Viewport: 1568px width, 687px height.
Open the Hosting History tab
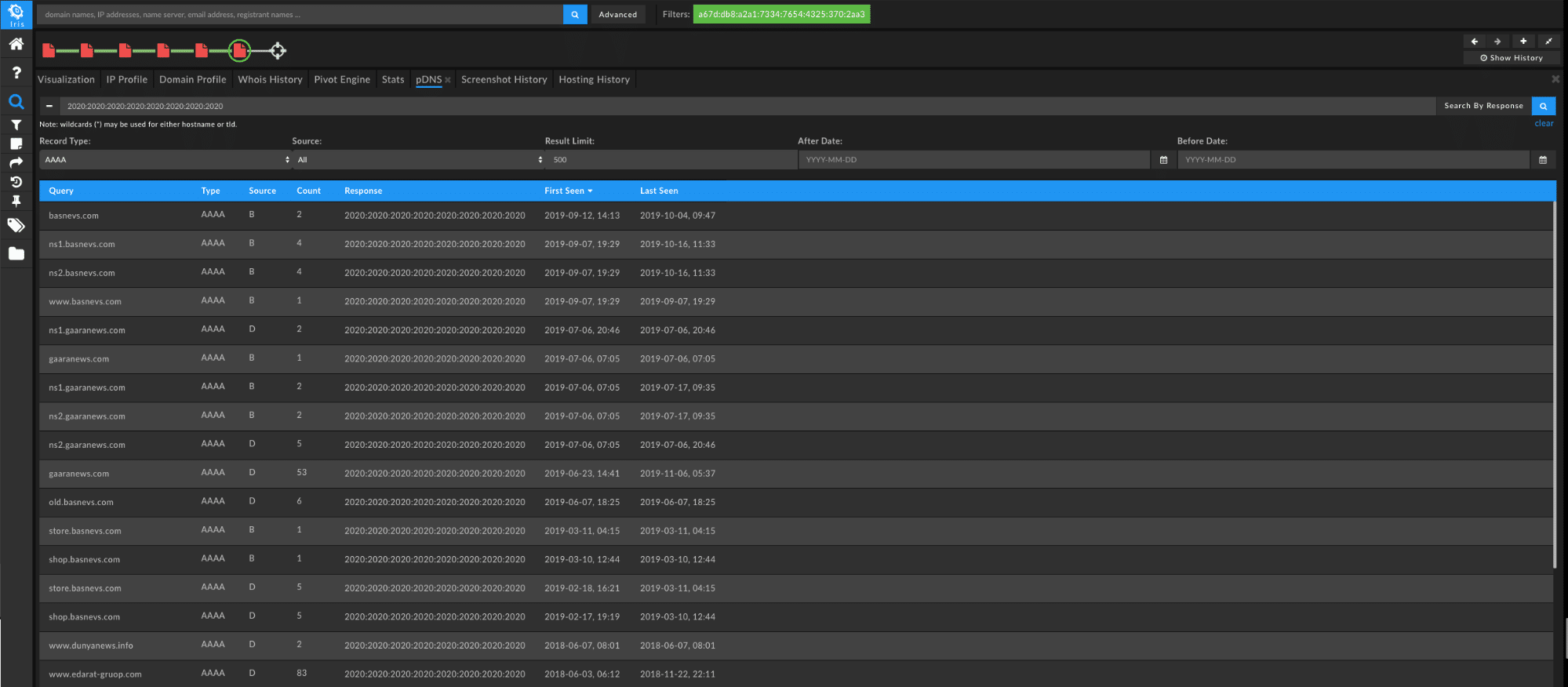[595, 79]
